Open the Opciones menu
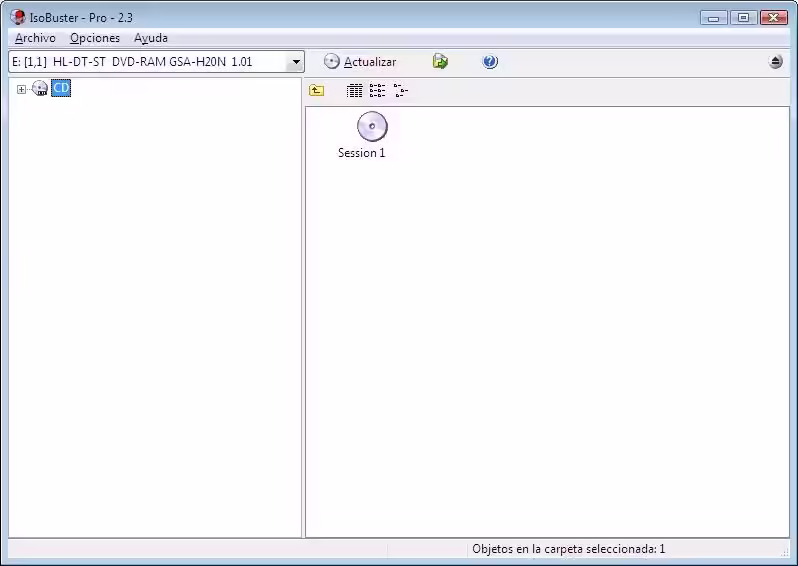 [95, 38]
